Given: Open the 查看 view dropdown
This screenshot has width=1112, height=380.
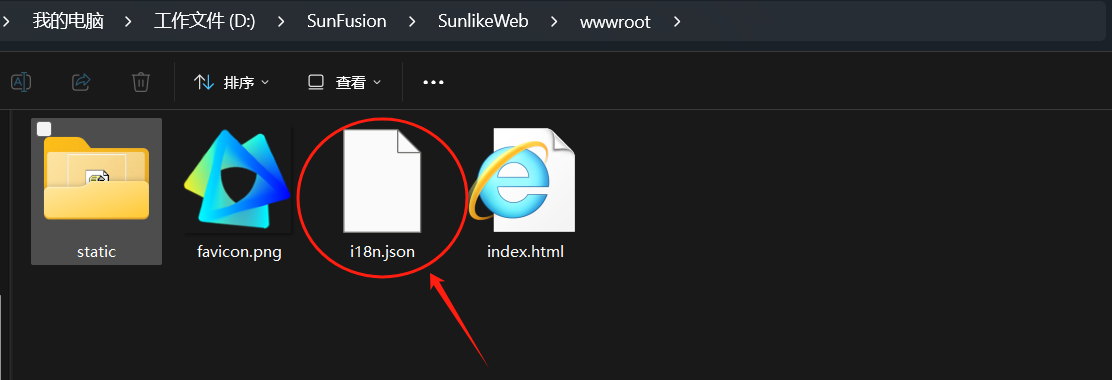Looking at the screenshot, I should (x=345, y=82).
